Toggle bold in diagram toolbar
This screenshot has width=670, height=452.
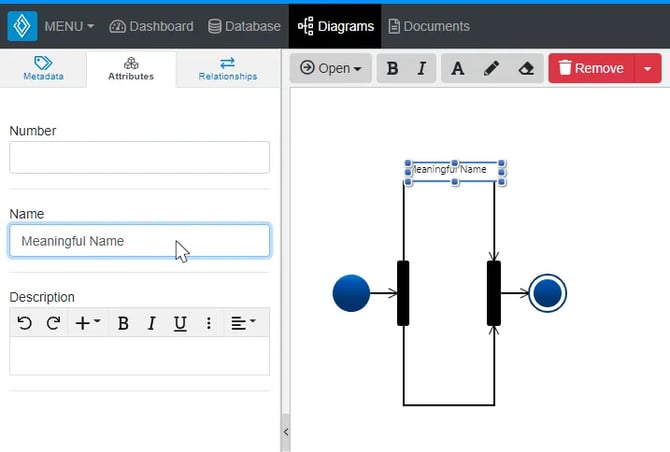(x=392, y=68)
